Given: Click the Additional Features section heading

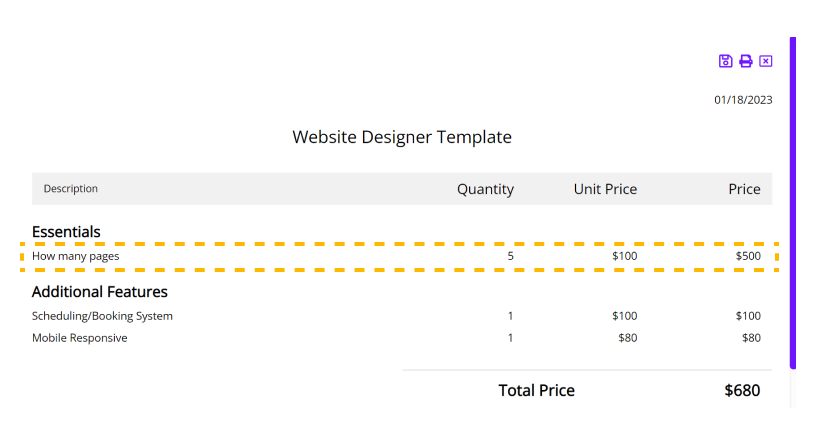Looking at the screenshot, I should tap(100, 292).
